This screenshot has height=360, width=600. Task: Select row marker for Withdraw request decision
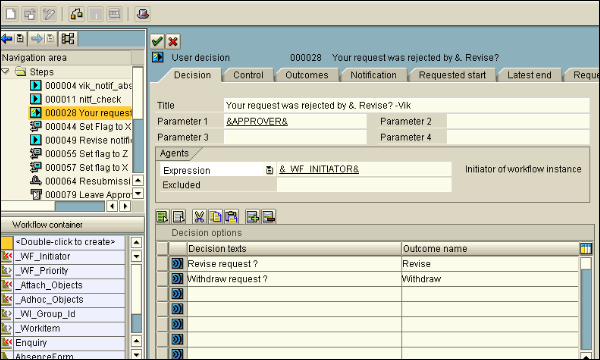pyautogui.click(x=163, y=279)
